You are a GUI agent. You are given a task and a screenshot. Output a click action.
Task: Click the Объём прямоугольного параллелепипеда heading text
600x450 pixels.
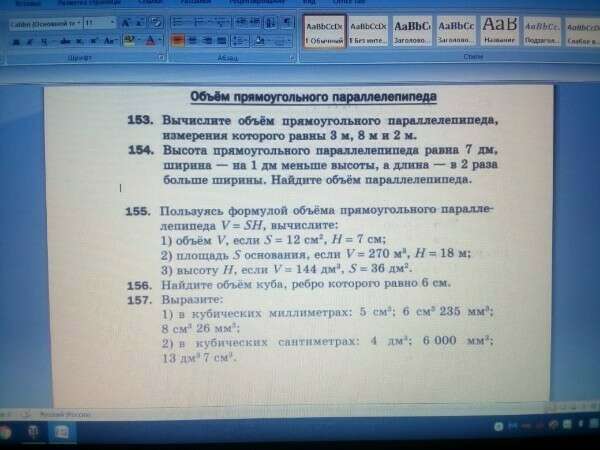(313, 96)
